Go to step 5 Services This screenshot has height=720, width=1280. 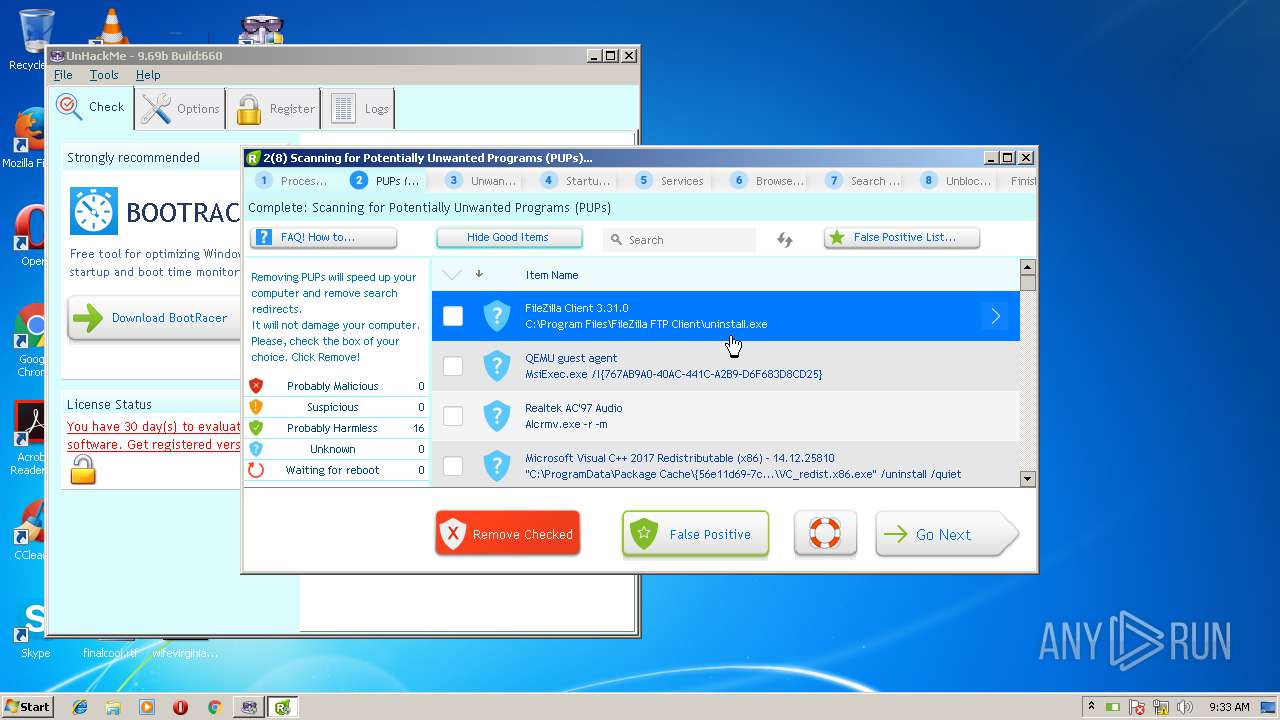(671, 181)
